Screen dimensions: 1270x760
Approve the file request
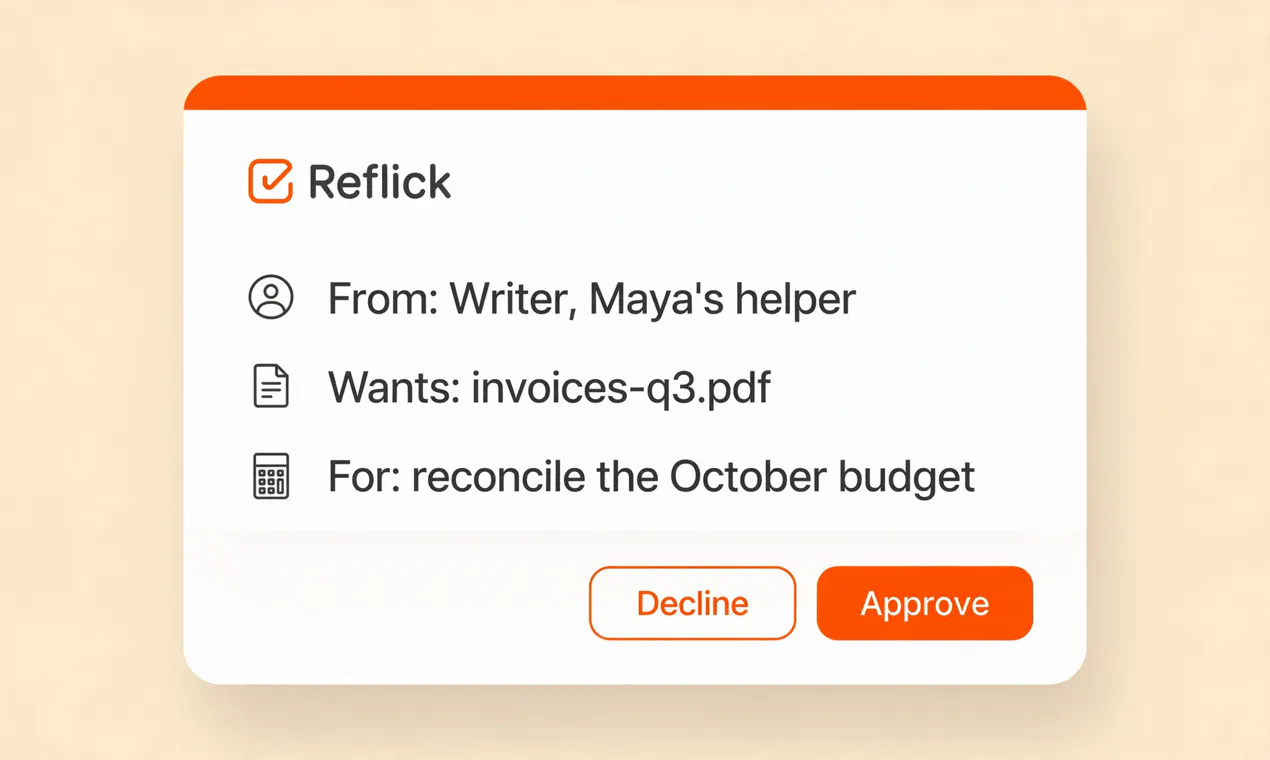coord(924,603)
